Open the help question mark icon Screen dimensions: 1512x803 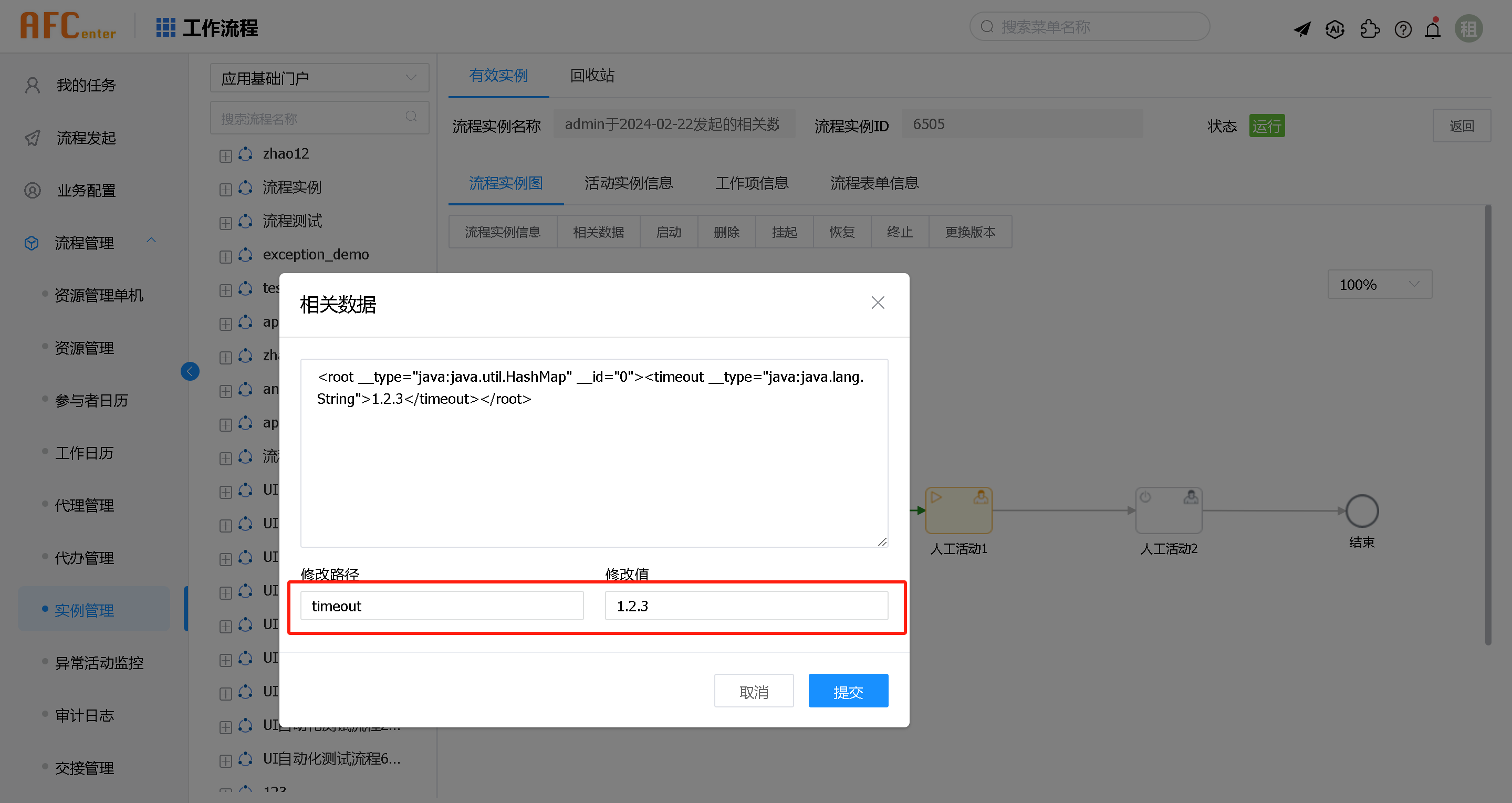[x=1403, y=29]
